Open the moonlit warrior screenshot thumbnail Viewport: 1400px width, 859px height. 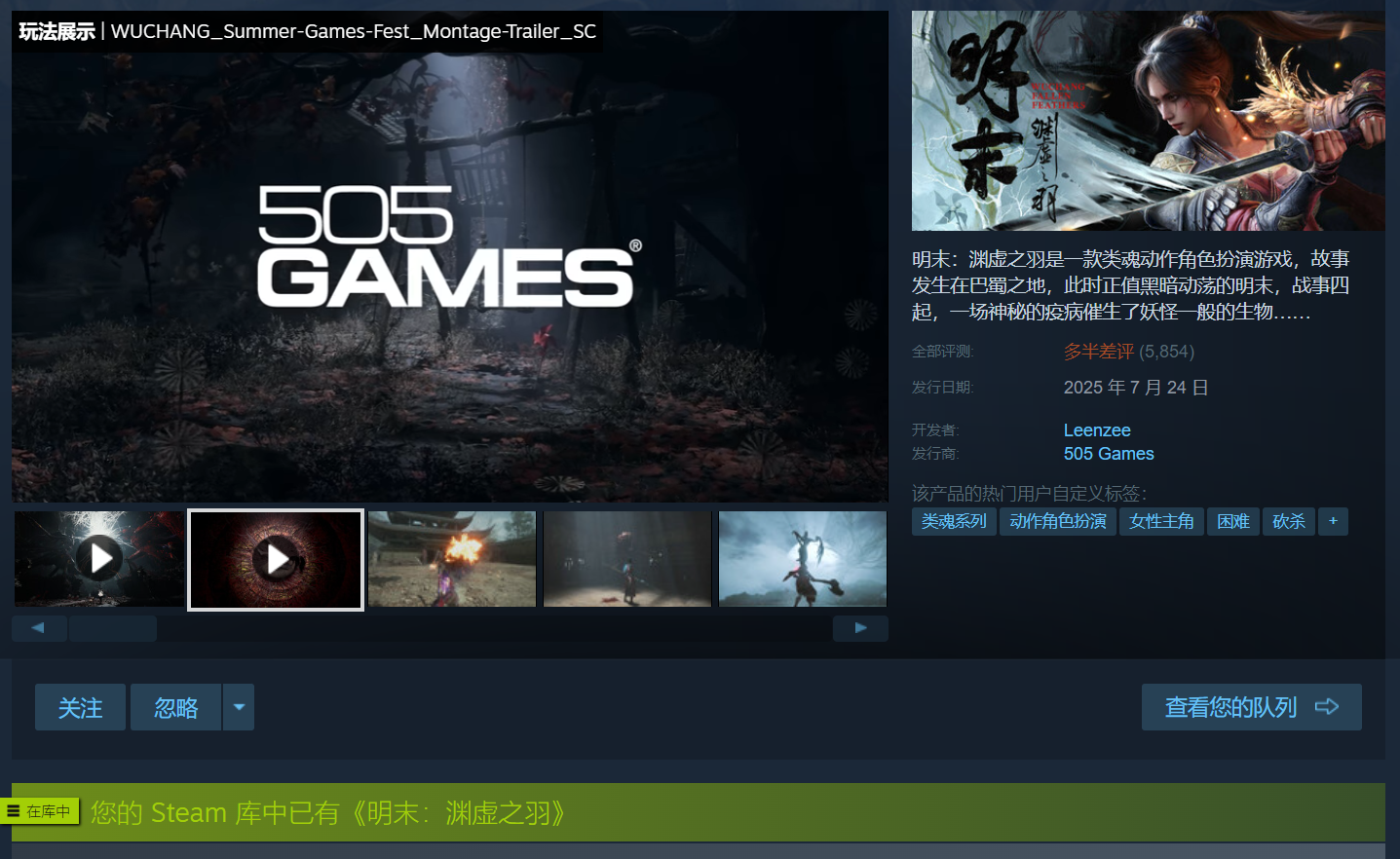tap(803, 559)
